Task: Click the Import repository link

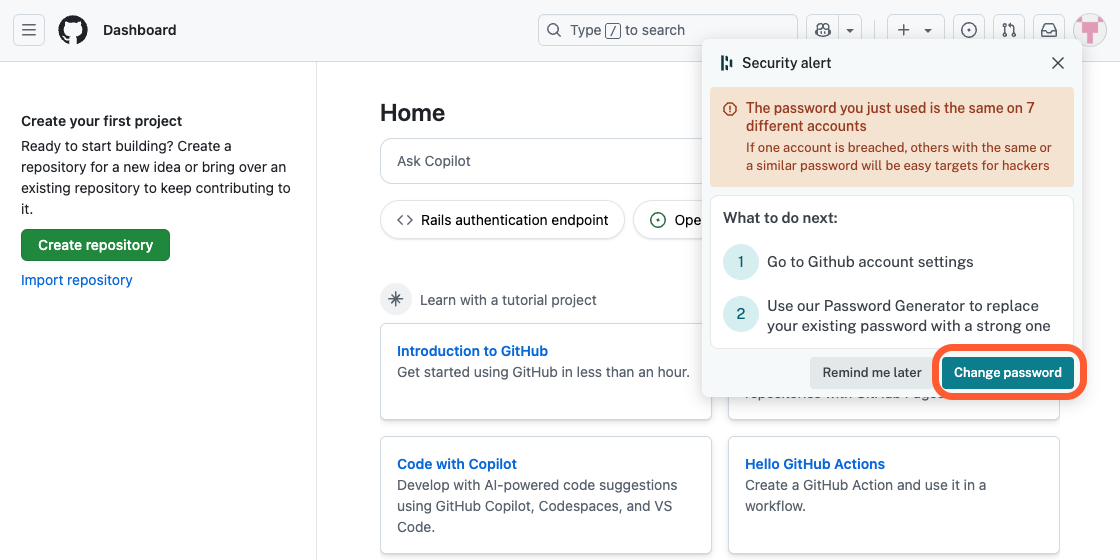Action: (x=76, y=280)
